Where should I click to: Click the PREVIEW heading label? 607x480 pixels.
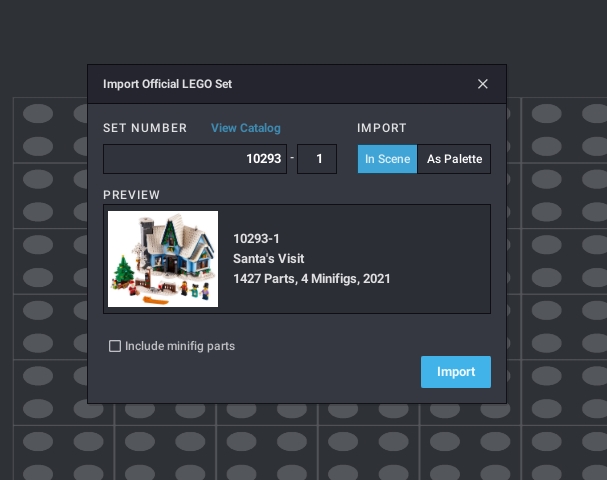[131, 195]
